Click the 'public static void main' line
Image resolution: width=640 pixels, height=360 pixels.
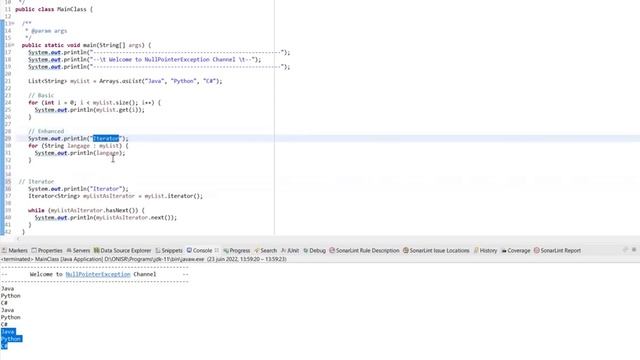pyautogui.click(x=86, y=45)
